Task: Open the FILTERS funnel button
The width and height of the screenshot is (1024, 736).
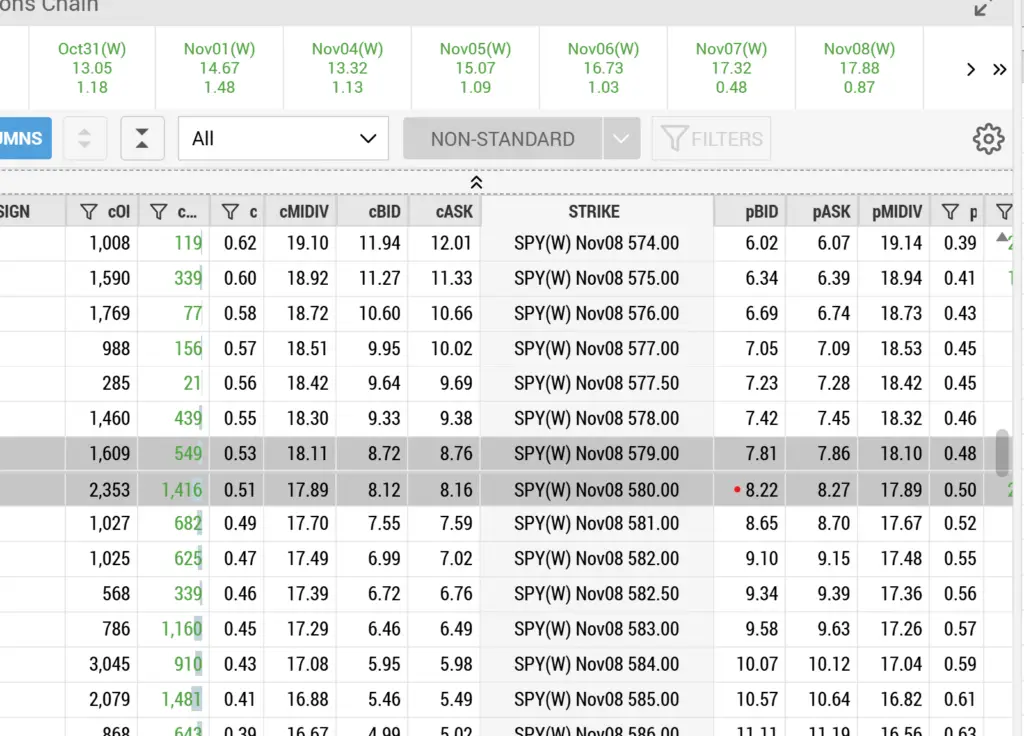Action: point(711,138)
